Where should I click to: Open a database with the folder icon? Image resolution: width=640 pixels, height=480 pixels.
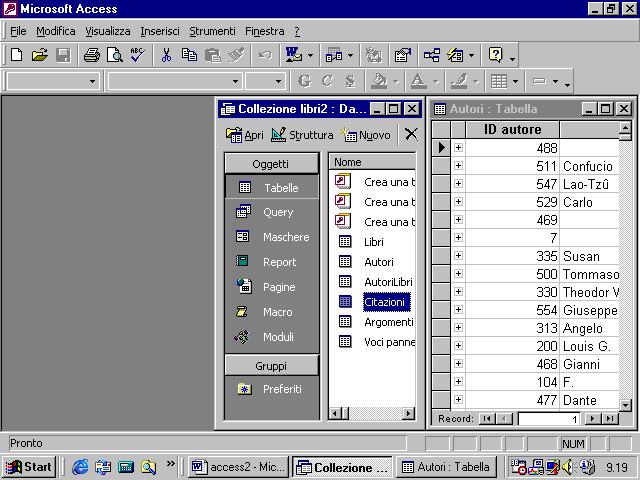tap(40, 55)
